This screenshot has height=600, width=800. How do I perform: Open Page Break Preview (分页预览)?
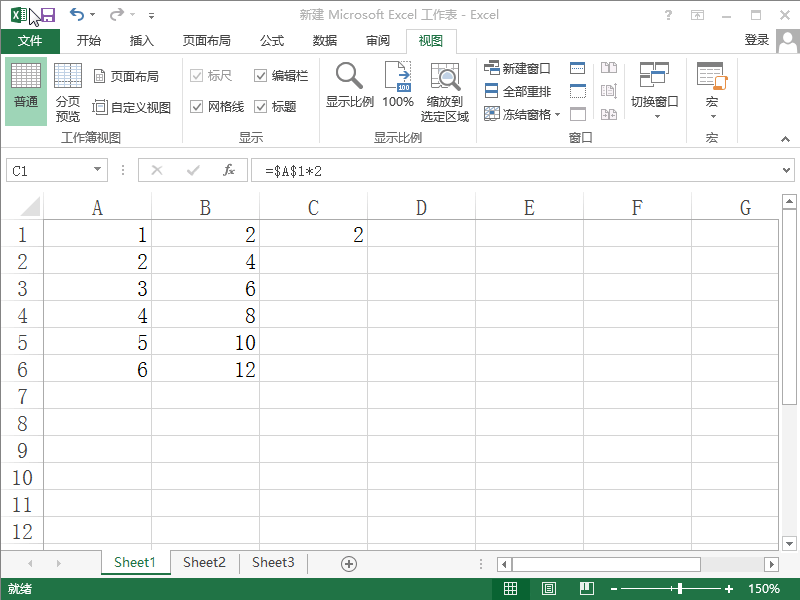tap(68, 91)
